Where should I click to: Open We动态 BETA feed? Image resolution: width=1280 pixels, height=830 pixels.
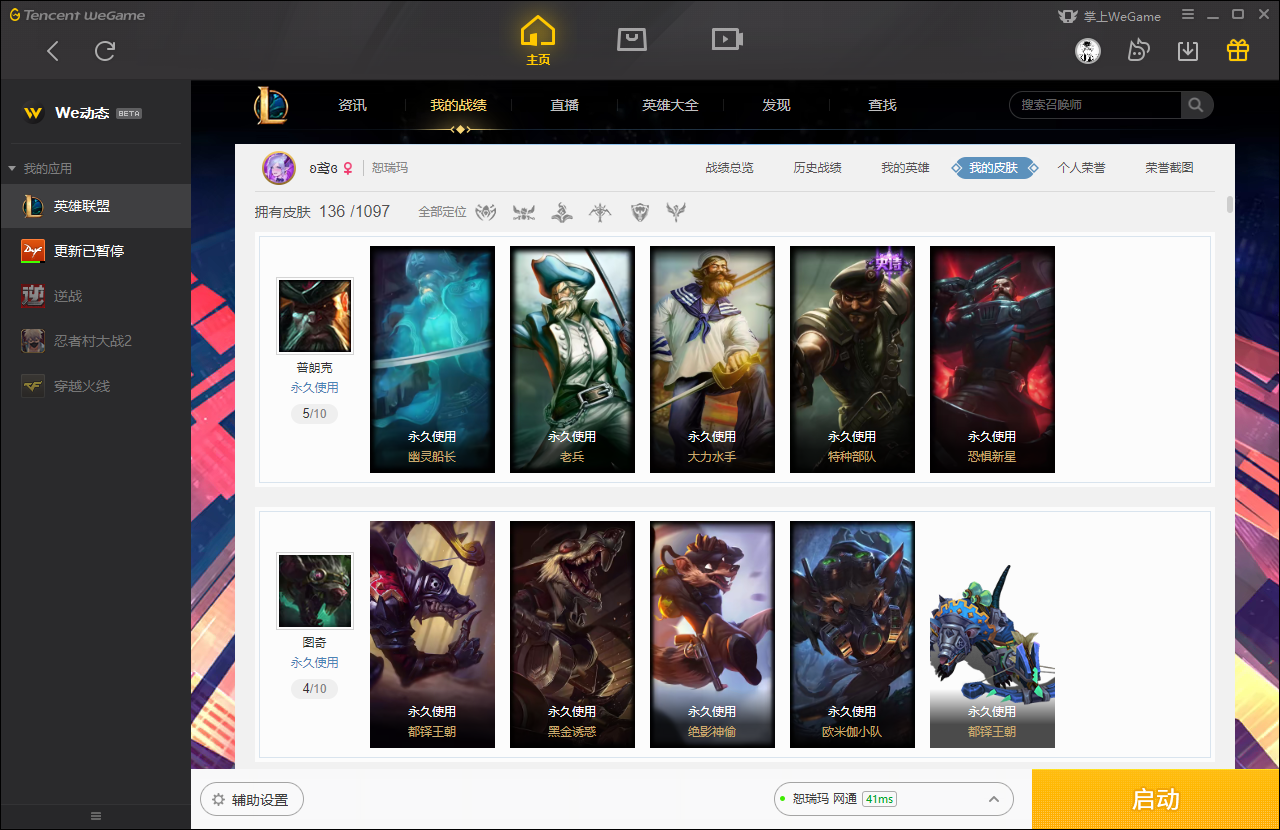coord(82,113)
